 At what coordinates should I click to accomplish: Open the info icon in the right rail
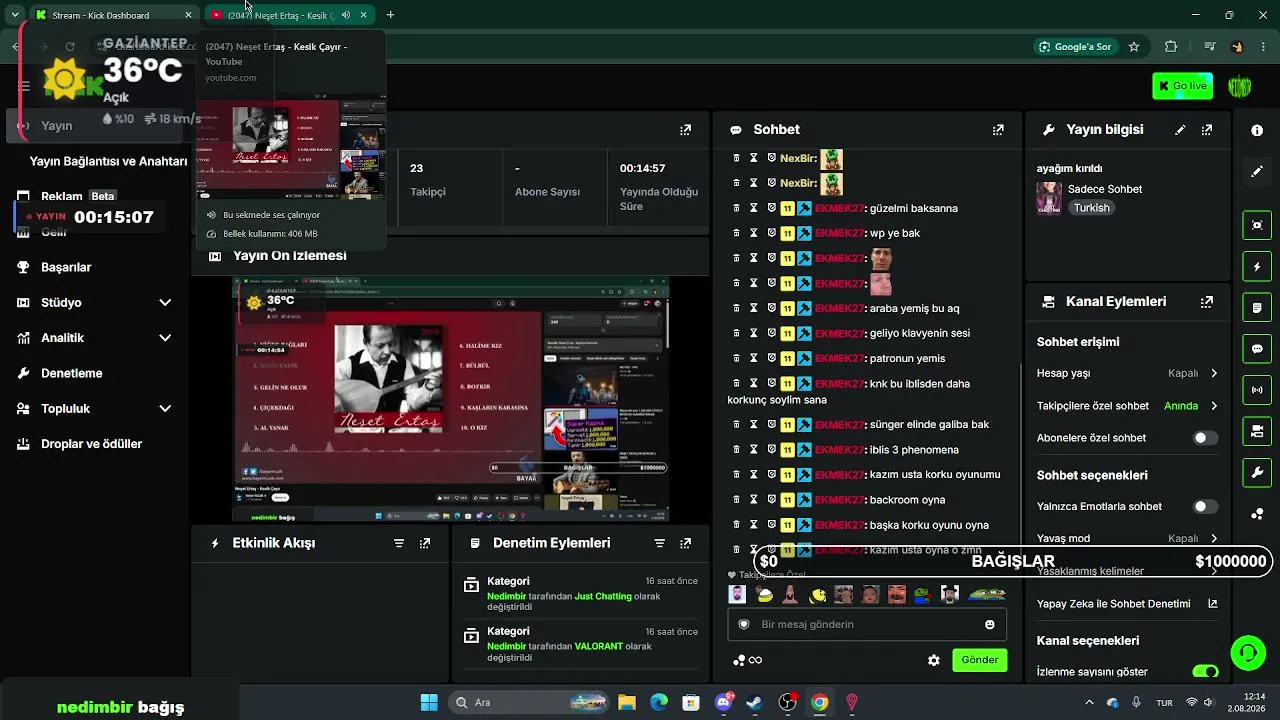click(1257, 131)
